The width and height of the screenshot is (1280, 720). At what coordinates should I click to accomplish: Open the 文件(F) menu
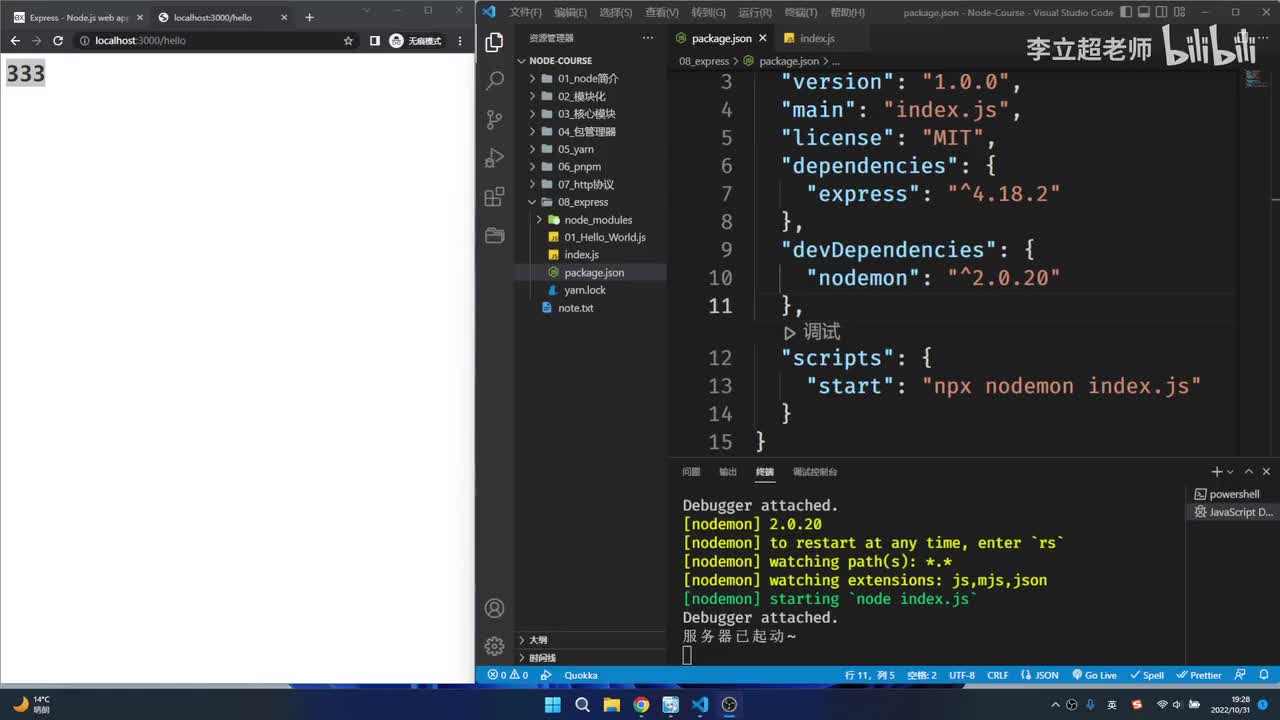(525, 12)
